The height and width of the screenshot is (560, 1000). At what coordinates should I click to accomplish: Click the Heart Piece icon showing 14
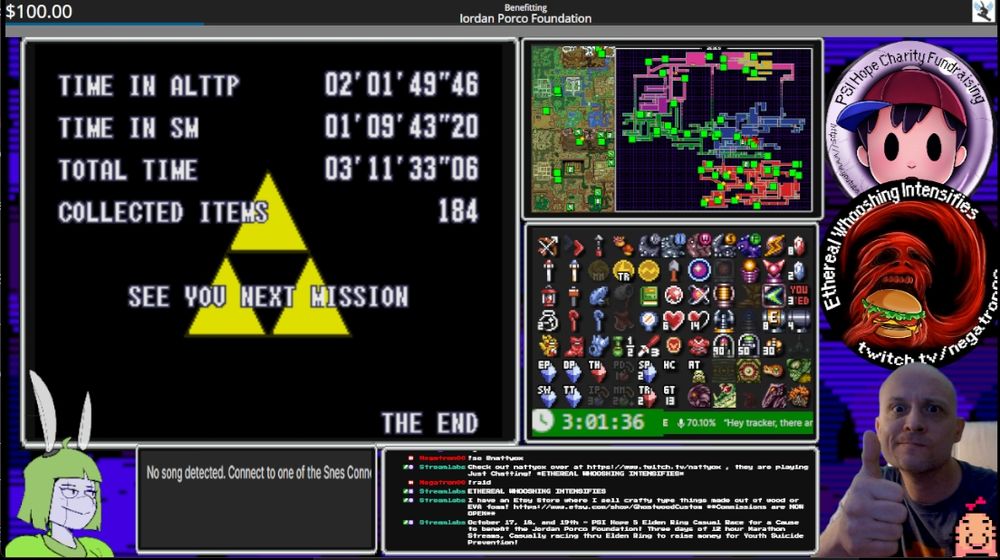699,321
